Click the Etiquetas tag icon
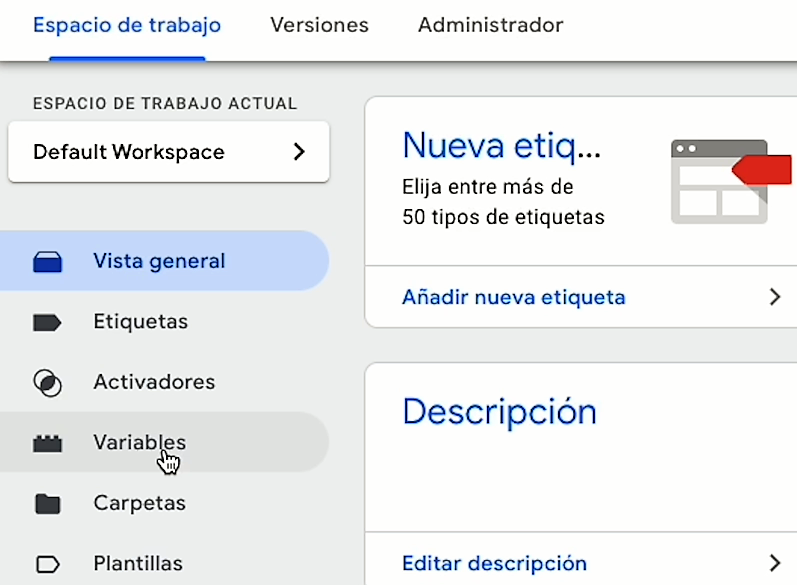Viewport: 797px width, 585px height. pyautogui.click(x=47, y=323)
